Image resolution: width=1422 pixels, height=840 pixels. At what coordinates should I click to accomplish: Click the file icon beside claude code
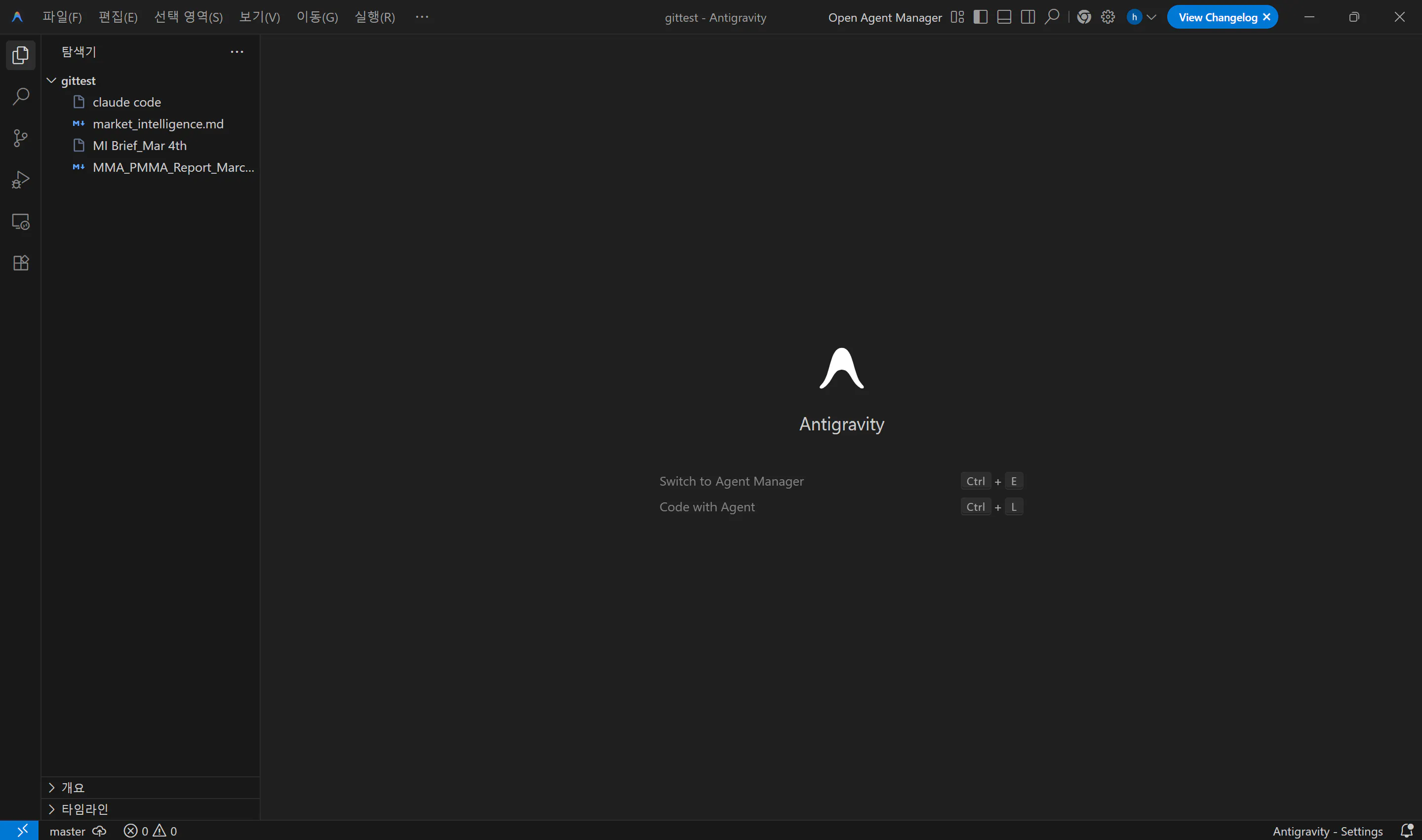(79, 102)
